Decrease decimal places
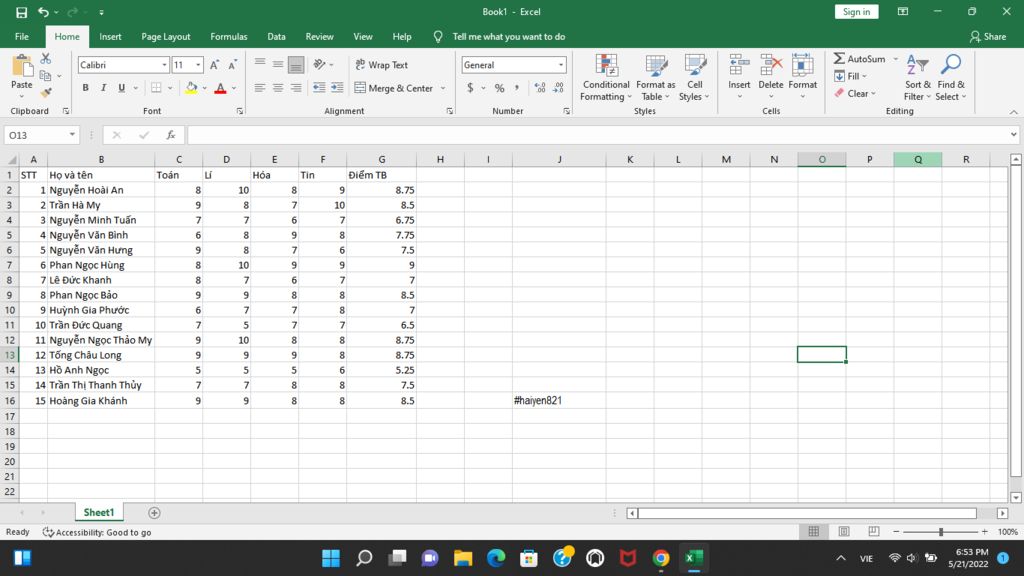Screen dimensions: 1024x576 coord(558,88)
